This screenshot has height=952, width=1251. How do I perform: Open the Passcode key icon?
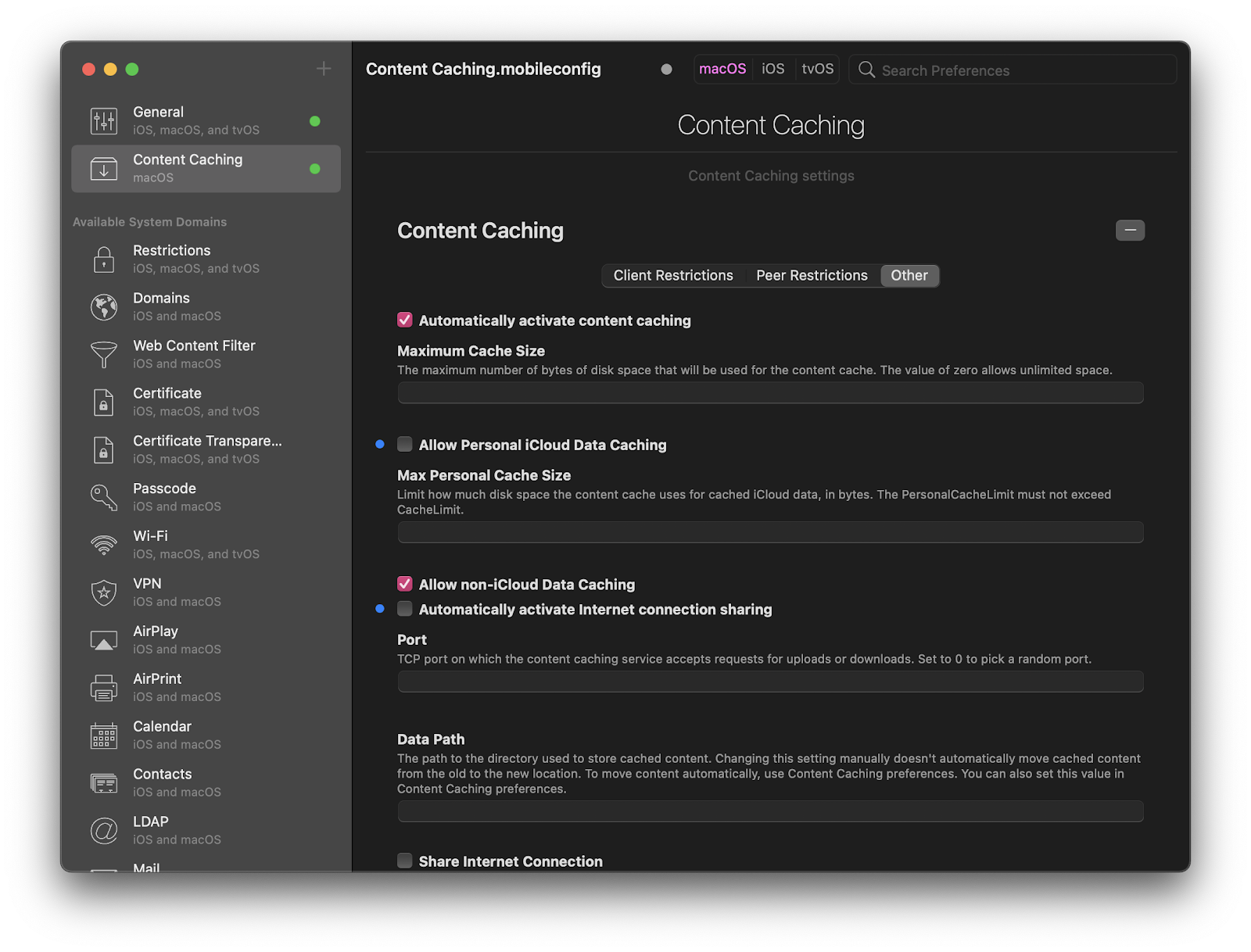(103, 497)
